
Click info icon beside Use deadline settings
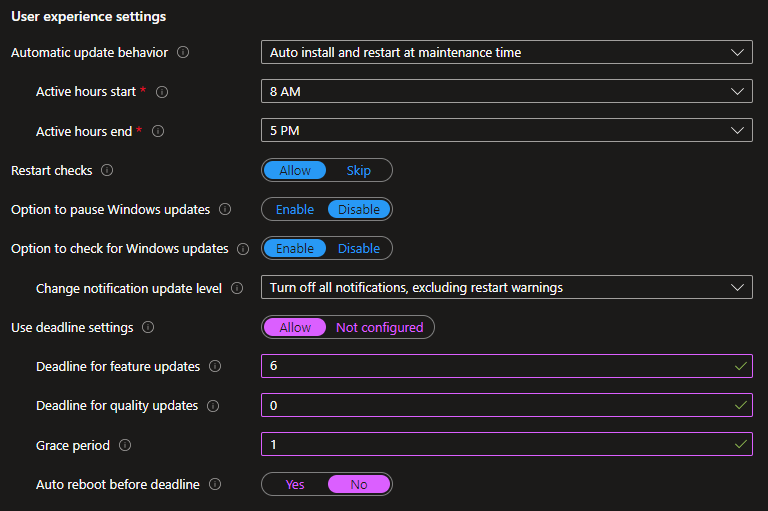pos(148,327)
